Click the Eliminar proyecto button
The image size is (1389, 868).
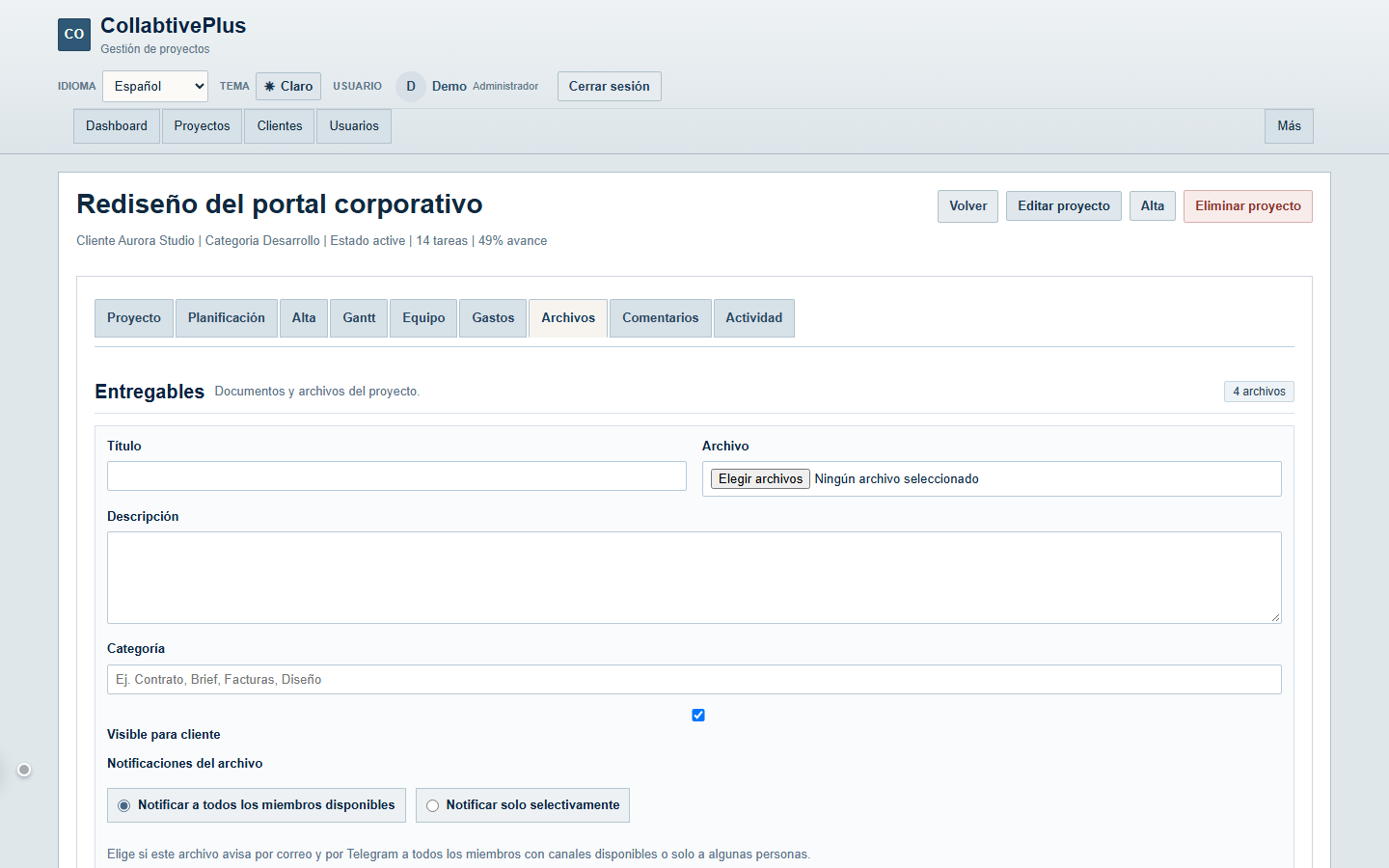1248,206
